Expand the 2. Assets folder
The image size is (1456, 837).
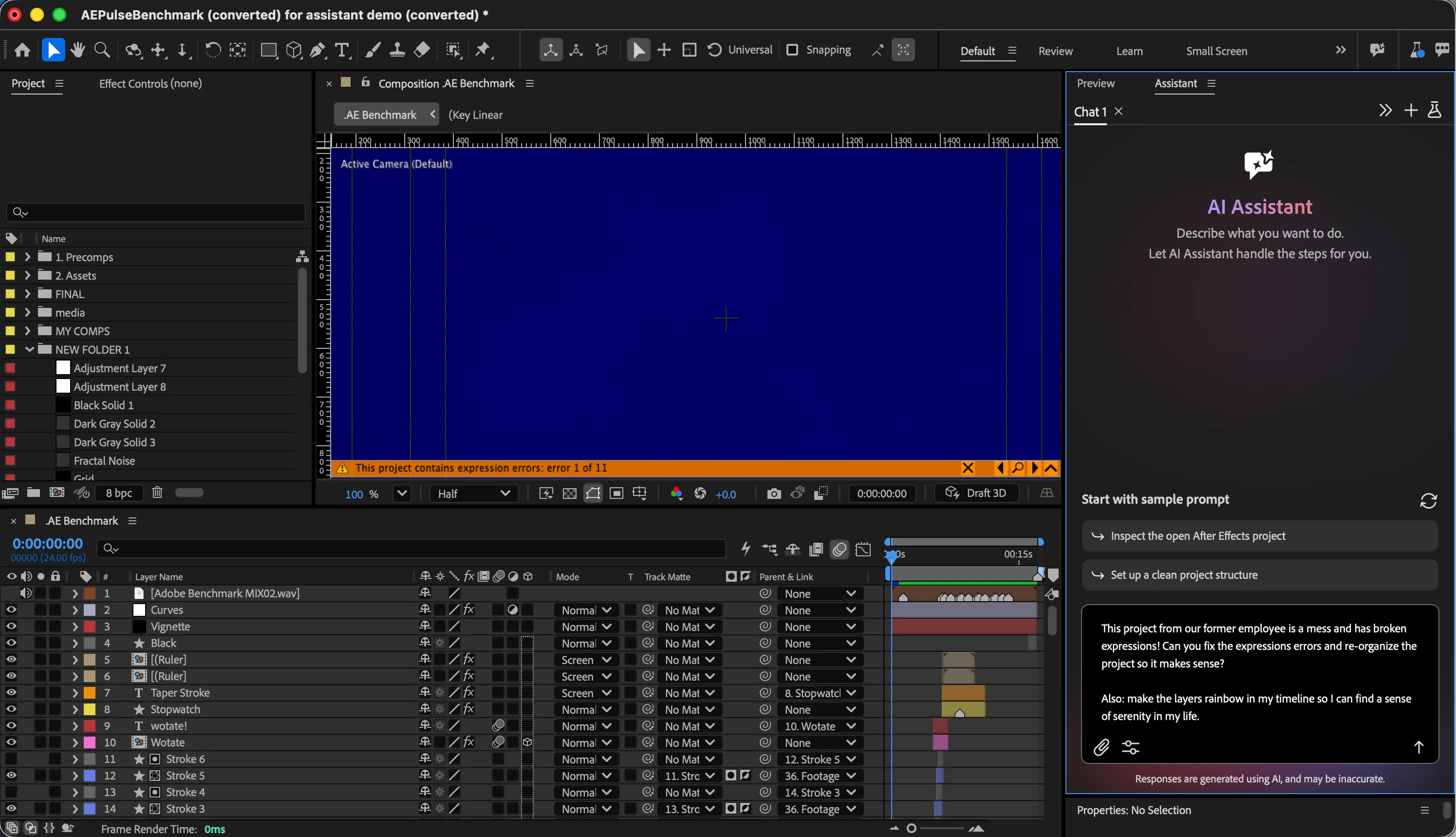[x=27, y=275]
